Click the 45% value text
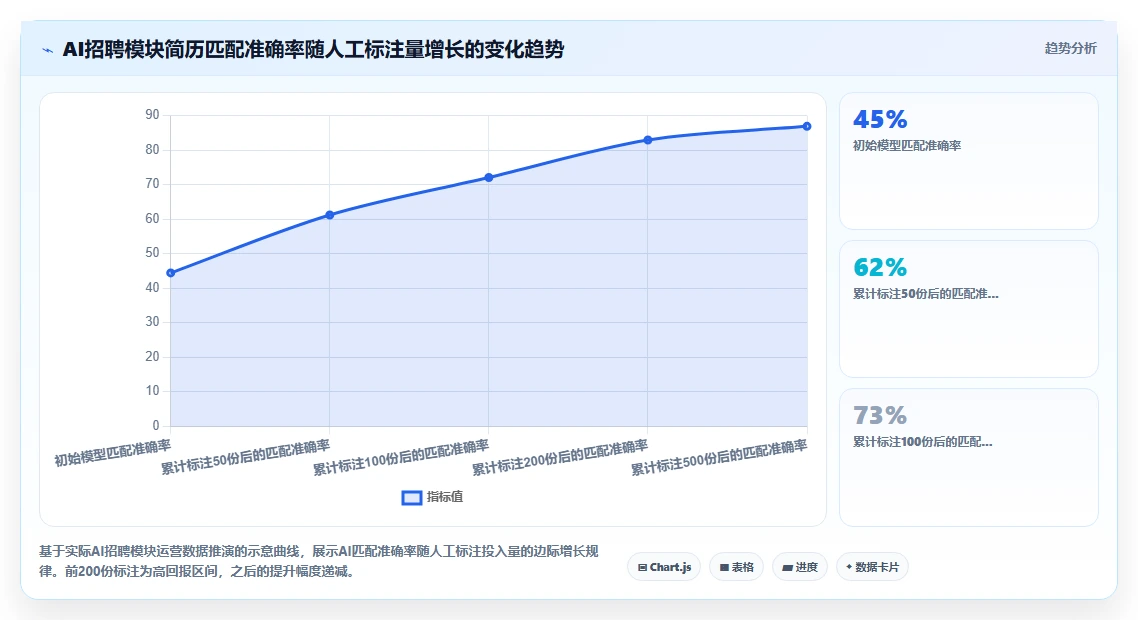This screenshot has height=620, width=1138. point(880,119)
